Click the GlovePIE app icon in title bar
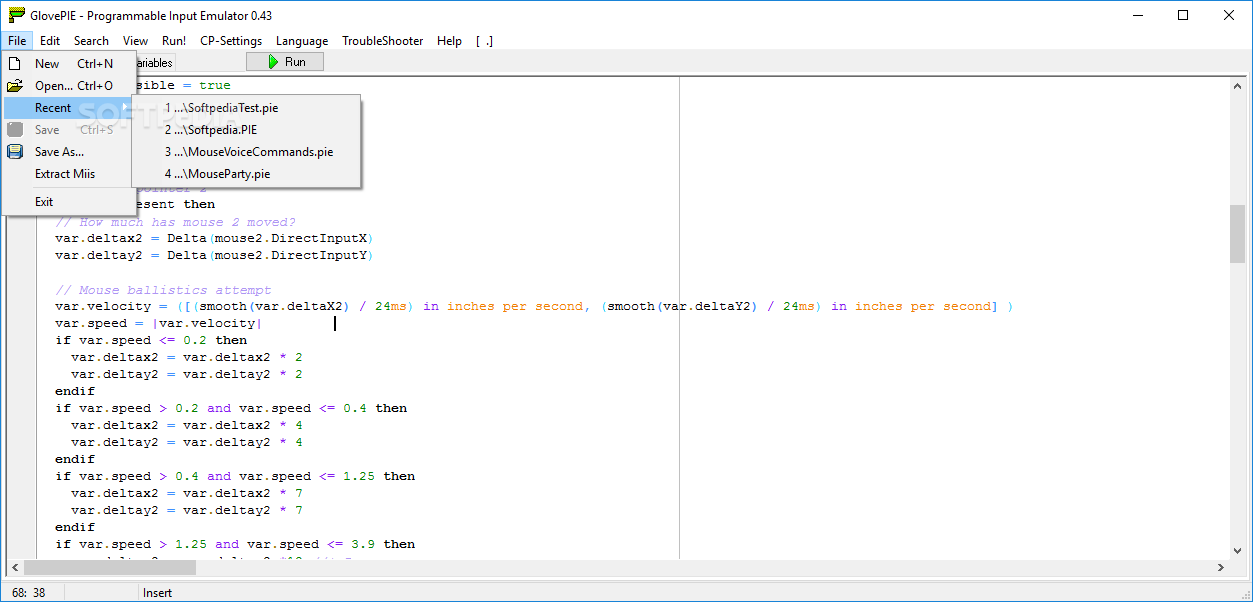This screenshot has width=1253, height=602. point(16,16)
